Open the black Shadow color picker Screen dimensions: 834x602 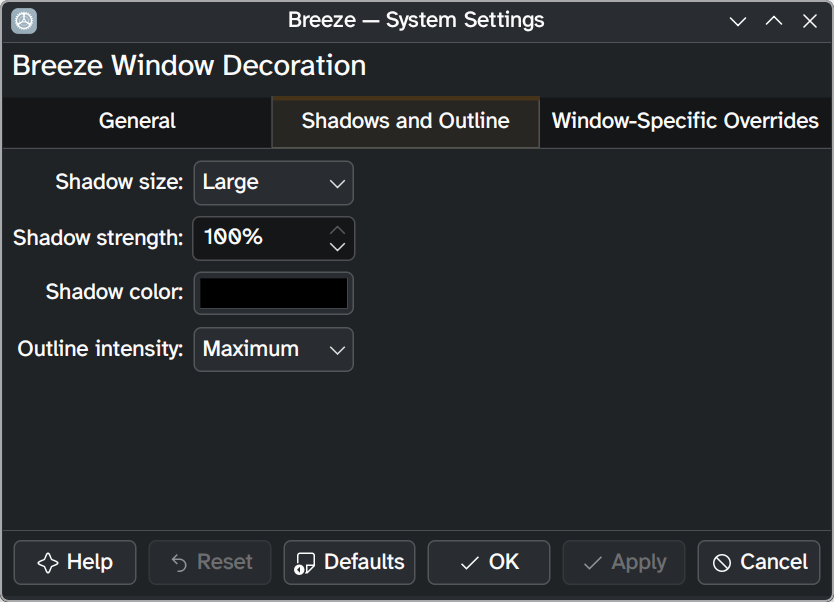point(273,293)
